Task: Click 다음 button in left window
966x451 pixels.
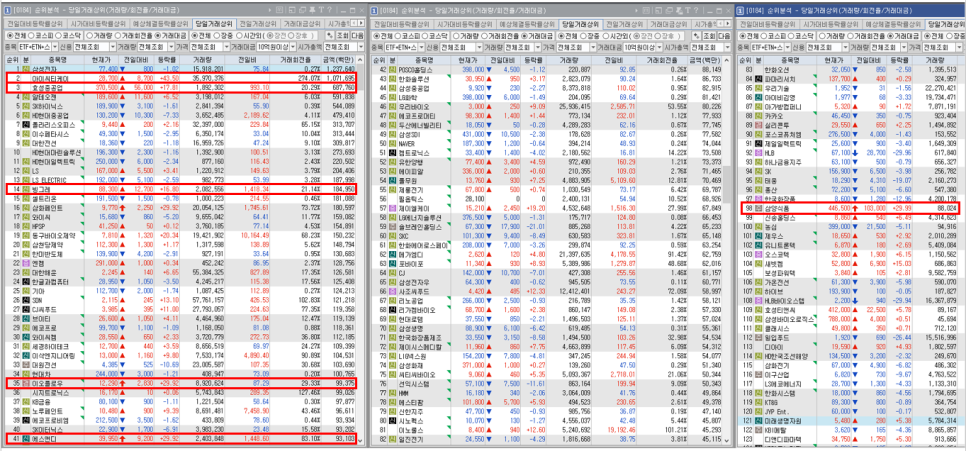Action: (x=357, y=36)
